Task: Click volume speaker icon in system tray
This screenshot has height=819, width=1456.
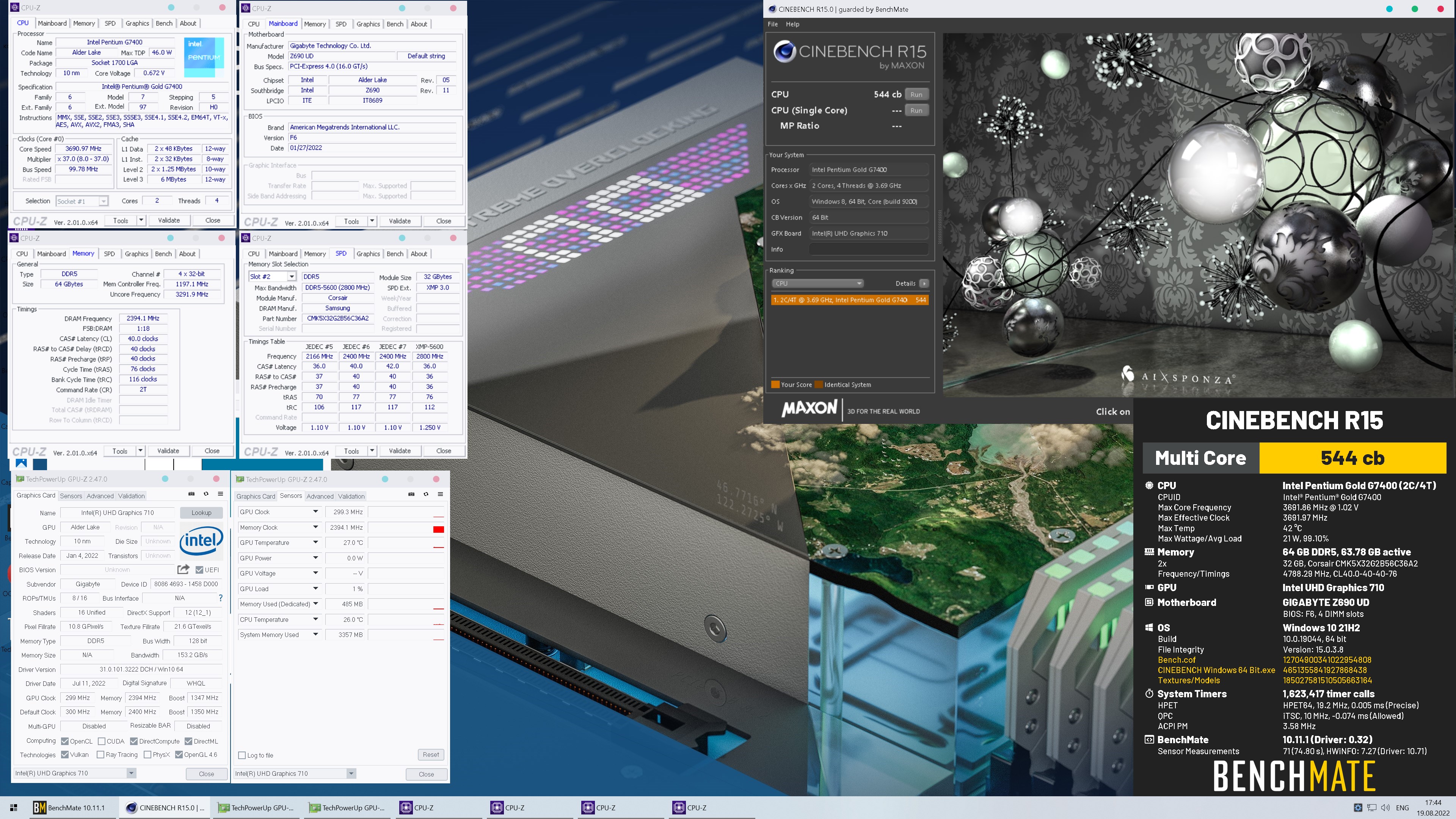Action: [x=1385, y=808]
